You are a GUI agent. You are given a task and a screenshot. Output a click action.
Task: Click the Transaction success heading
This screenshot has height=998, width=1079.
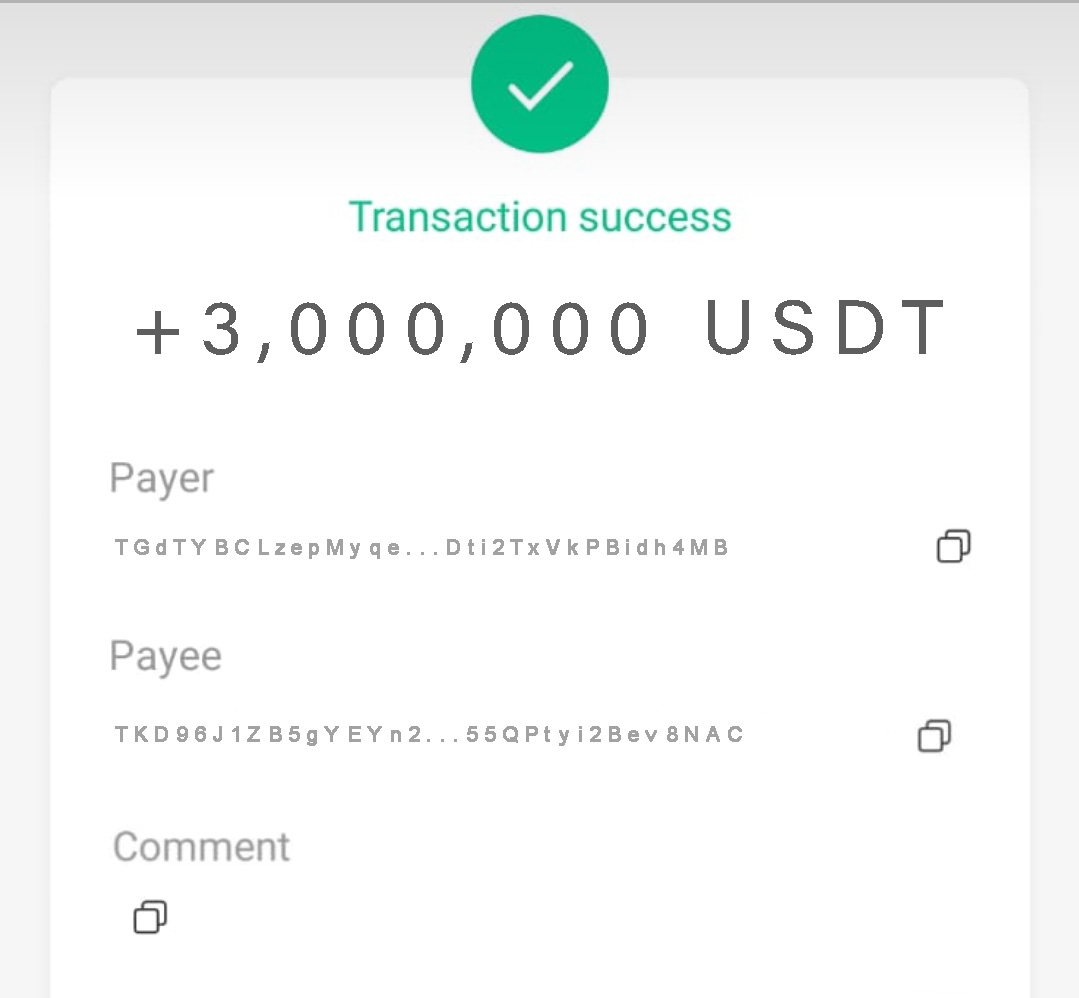(540, 217)
